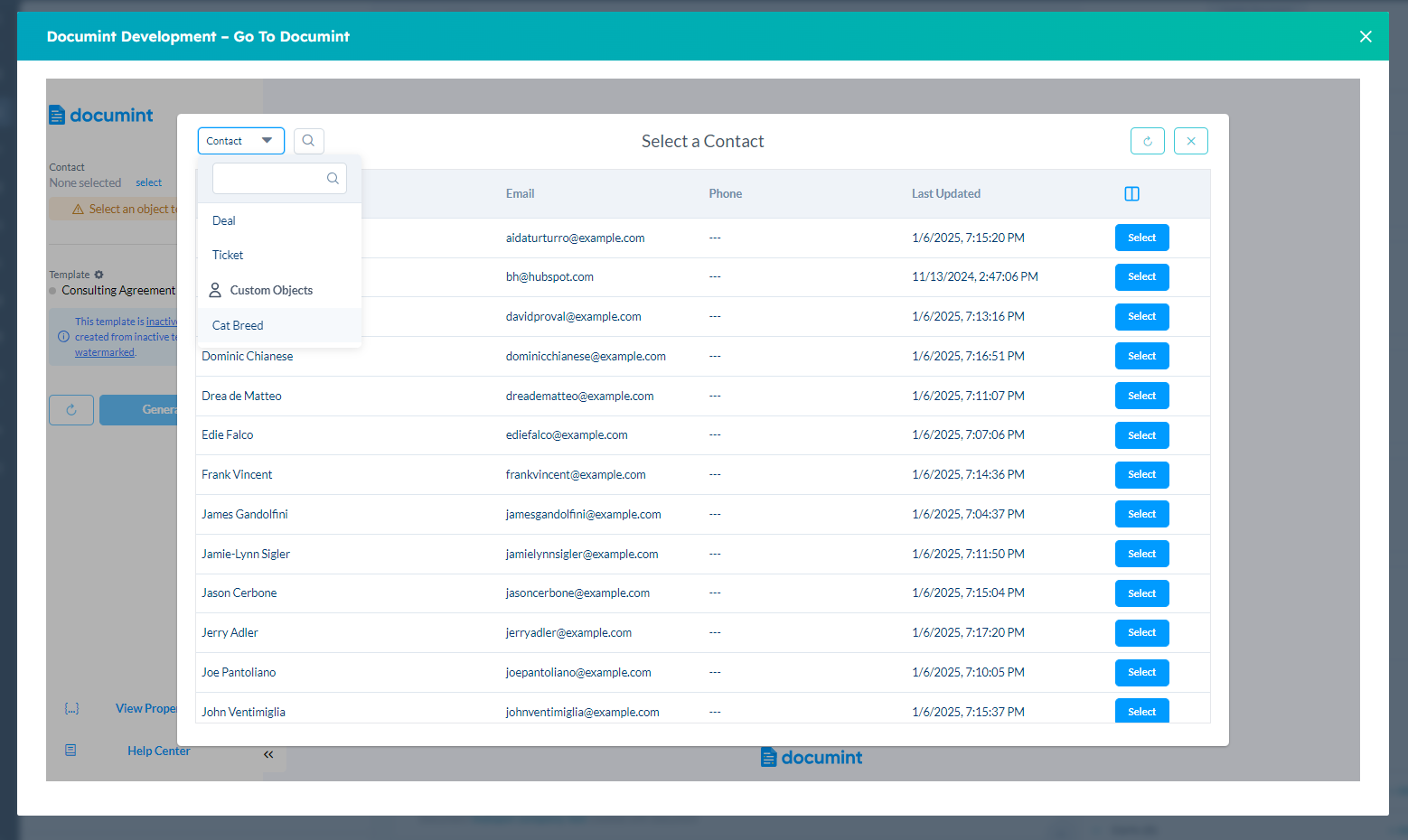Click the dropdown filter search field
The height and width of the screenshot is (840, 1408).
tap(271, 179)
